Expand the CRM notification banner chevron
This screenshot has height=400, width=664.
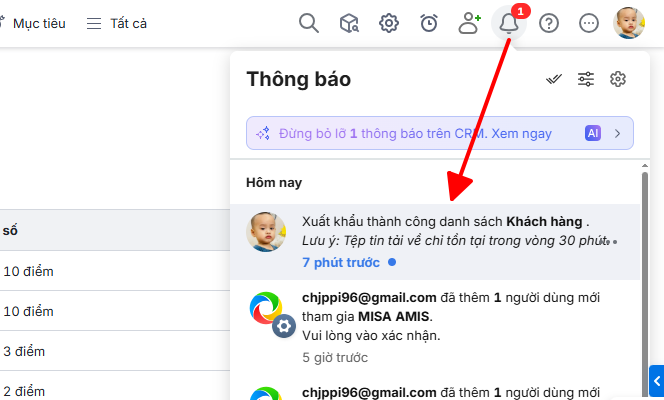point(617,134)
